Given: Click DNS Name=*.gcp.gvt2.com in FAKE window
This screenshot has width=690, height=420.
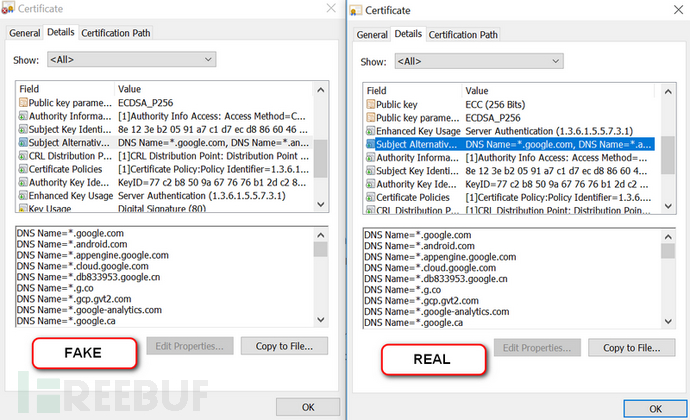Looking at the screenshot, I should pyautogui.click(x=74, y=299).
